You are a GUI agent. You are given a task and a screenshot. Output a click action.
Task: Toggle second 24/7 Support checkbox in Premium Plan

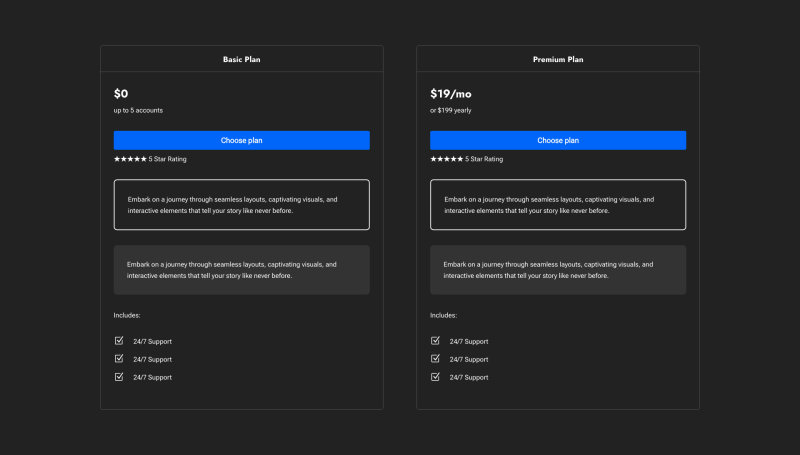435,359
